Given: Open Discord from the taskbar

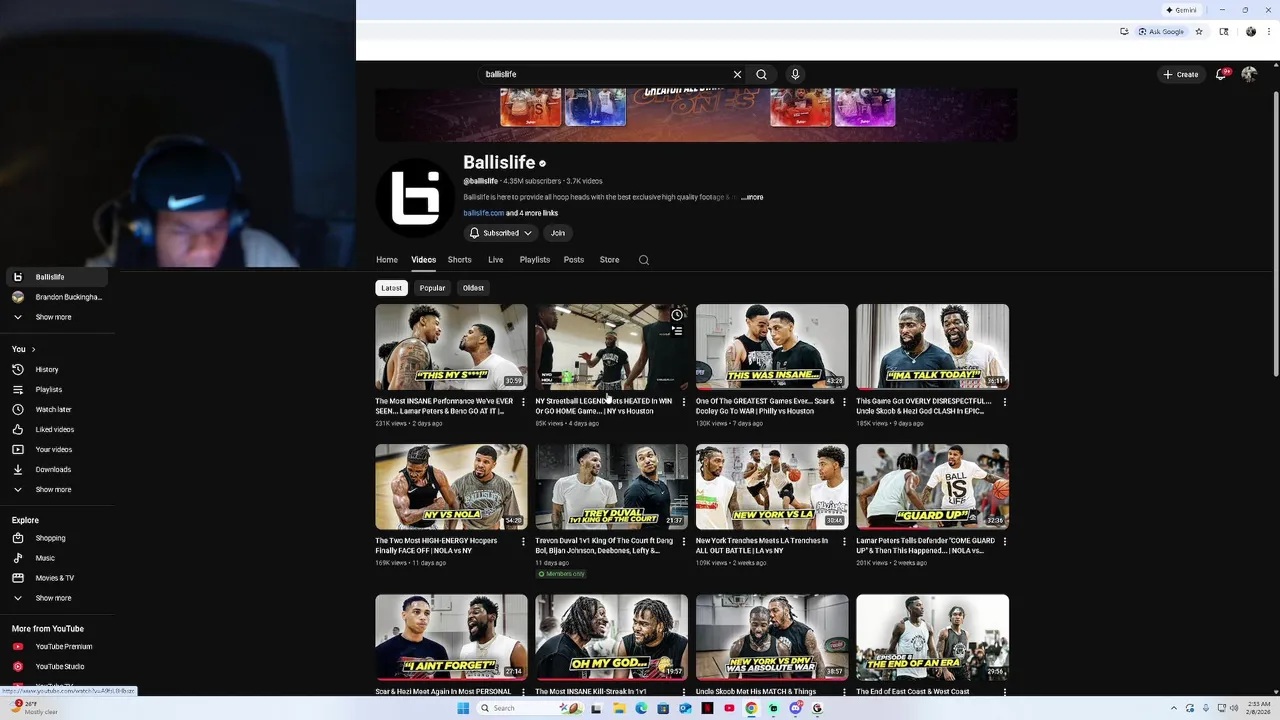Looking at the screenshot, I should pyautogui.click(x=795, y=708).
